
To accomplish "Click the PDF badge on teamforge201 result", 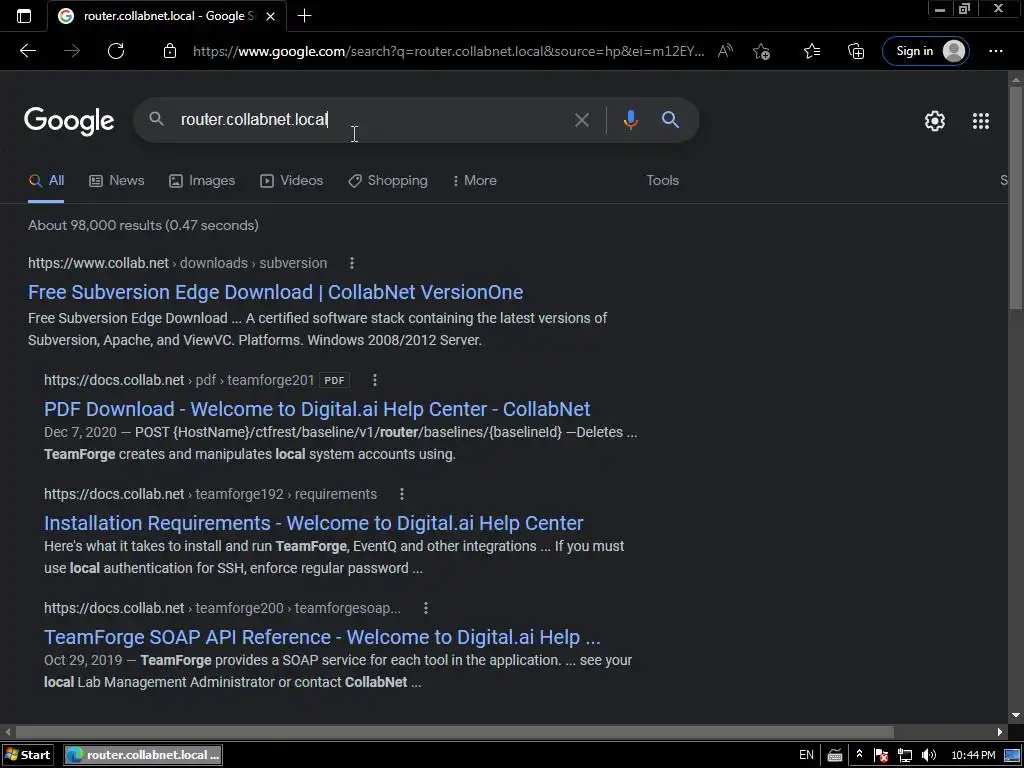I will click(334, 380).
